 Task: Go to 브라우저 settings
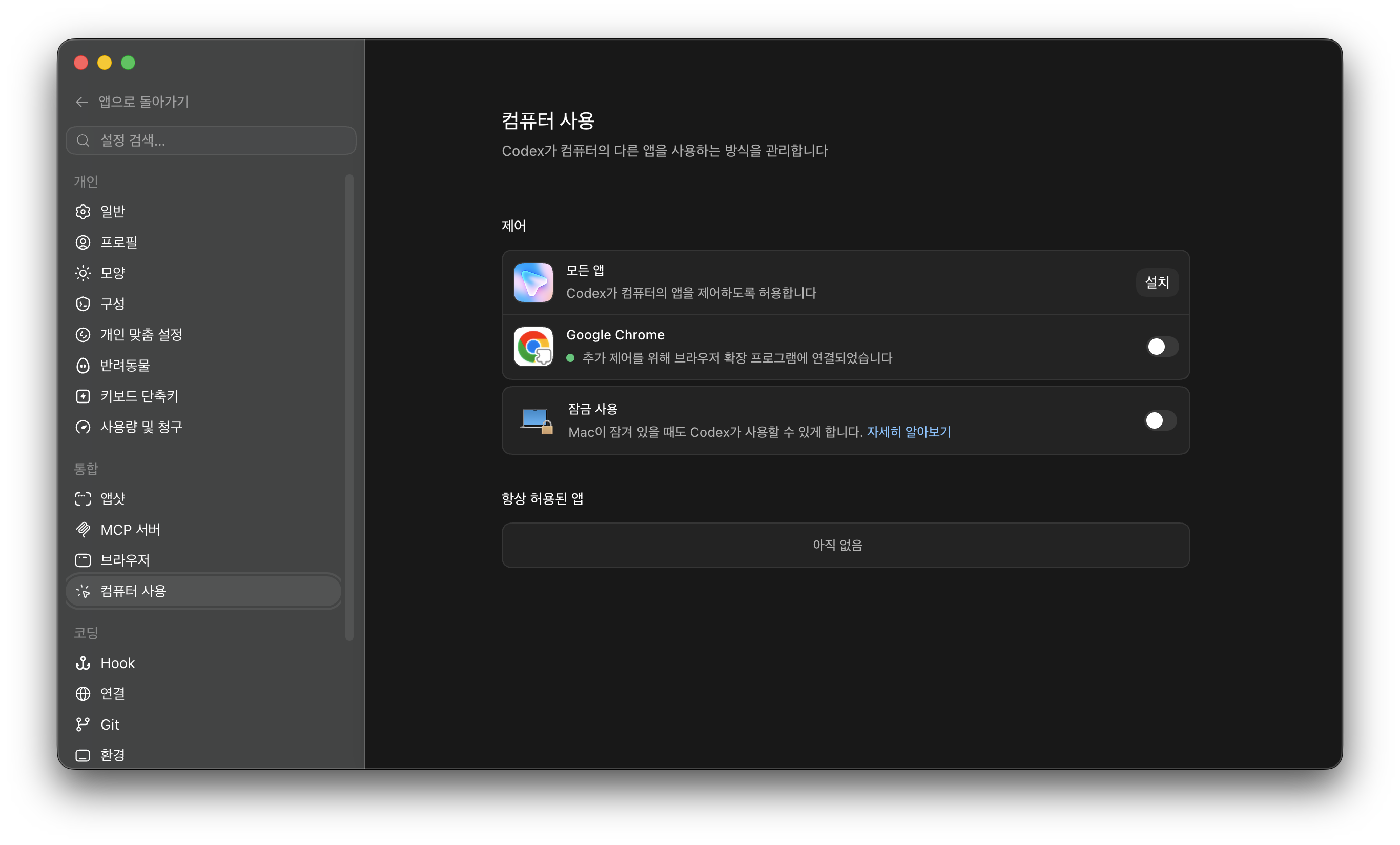(x=203, y=560)
